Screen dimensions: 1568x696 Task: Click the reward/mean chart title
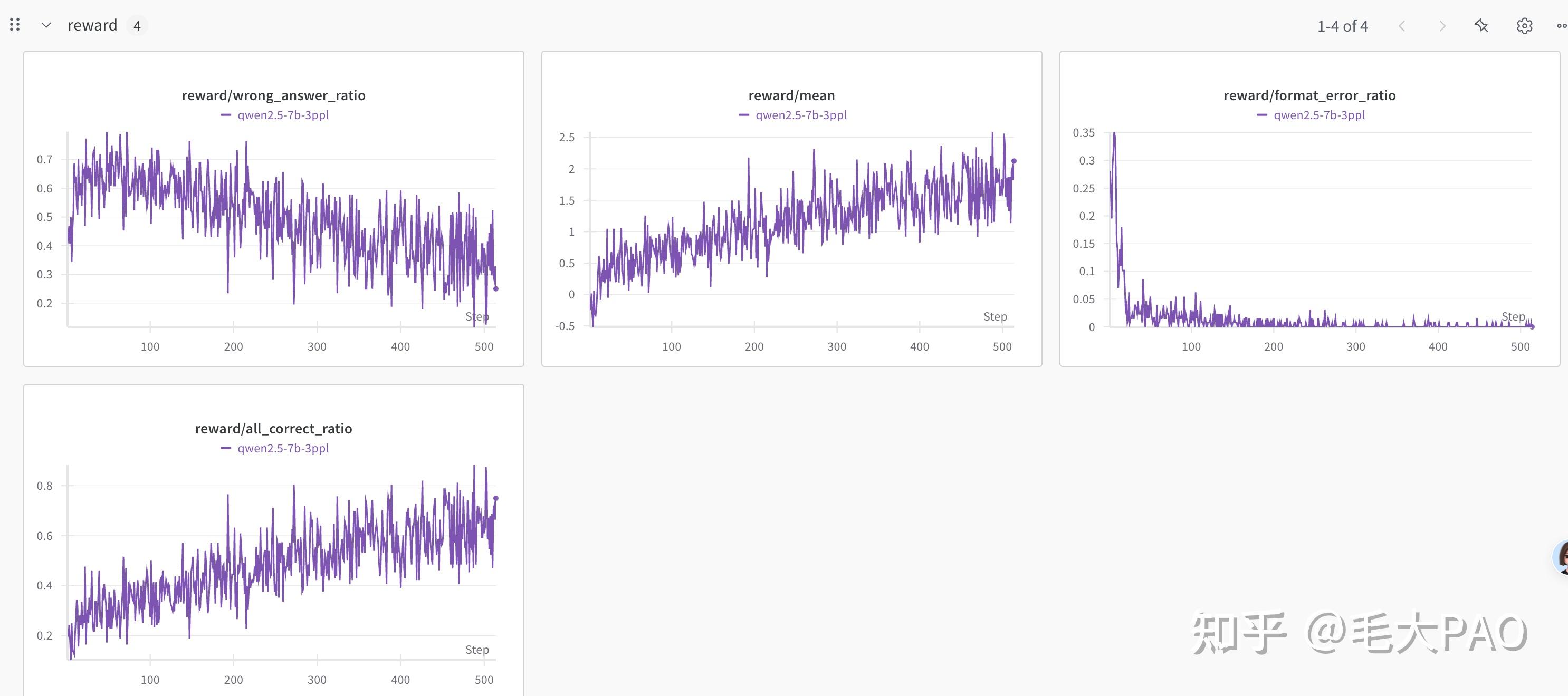coord(791,95)
